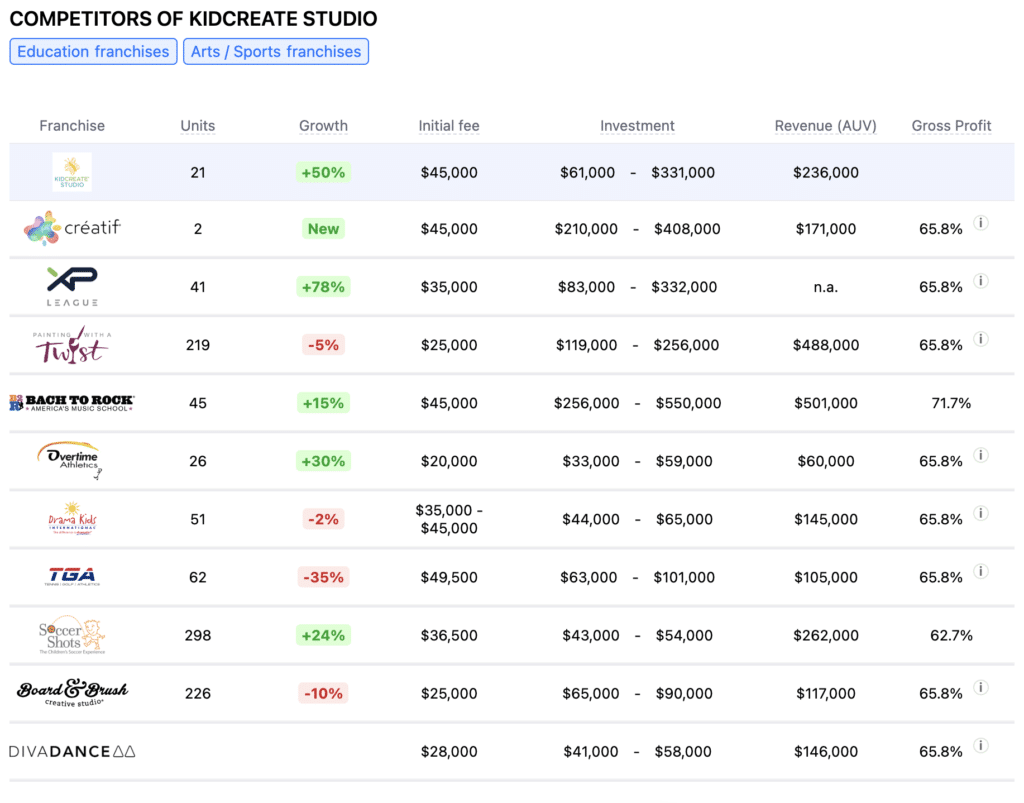Click info icon in Drama Kids row
Viewport: 1024px width, 803px height.
980,513
